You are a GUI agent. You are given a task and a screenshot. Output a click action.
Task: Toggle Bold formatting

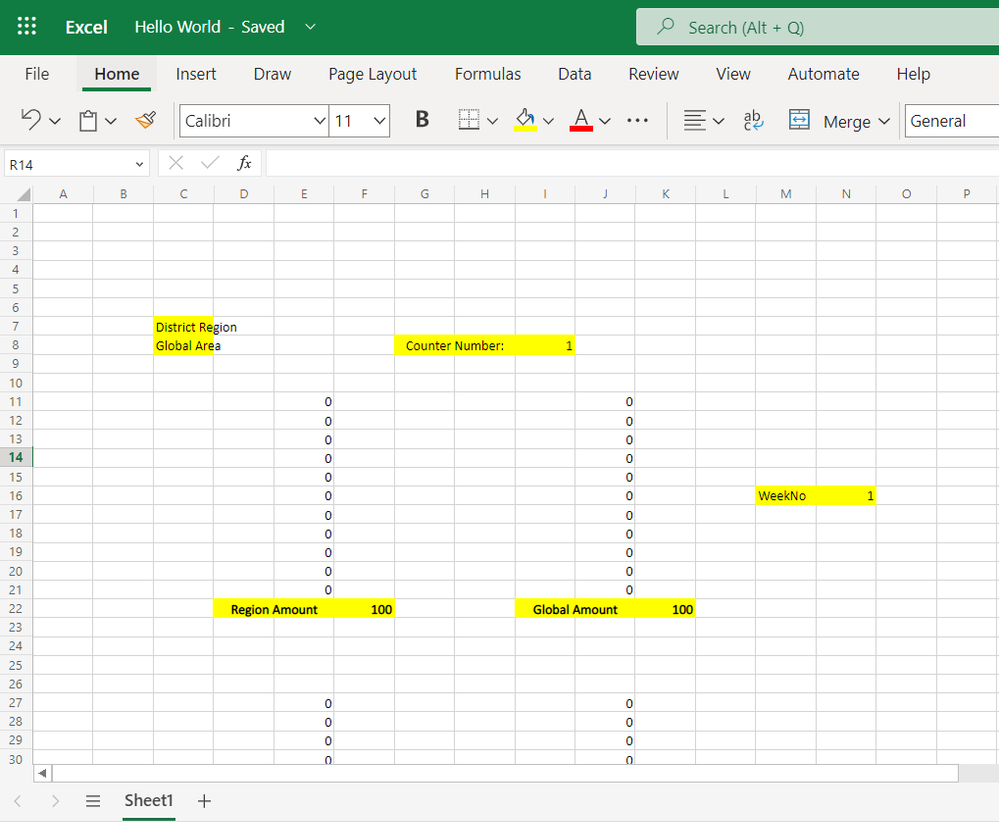tap(422, 120)
